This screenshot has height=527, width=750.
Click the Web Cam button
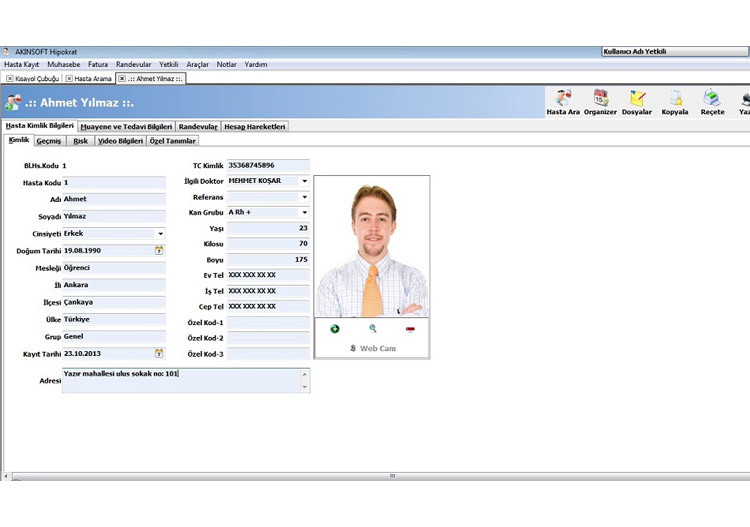click(373, 348)
